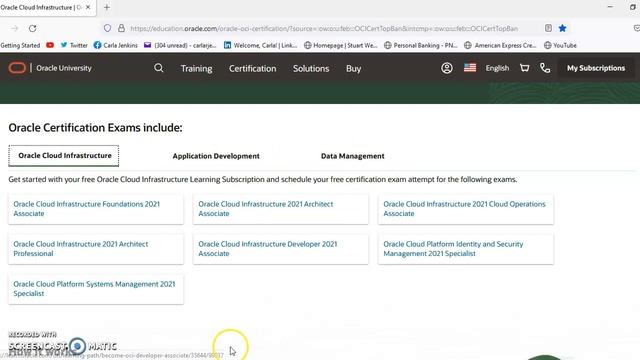
Task: Open the Certification menu
Action: coord(252,69)
